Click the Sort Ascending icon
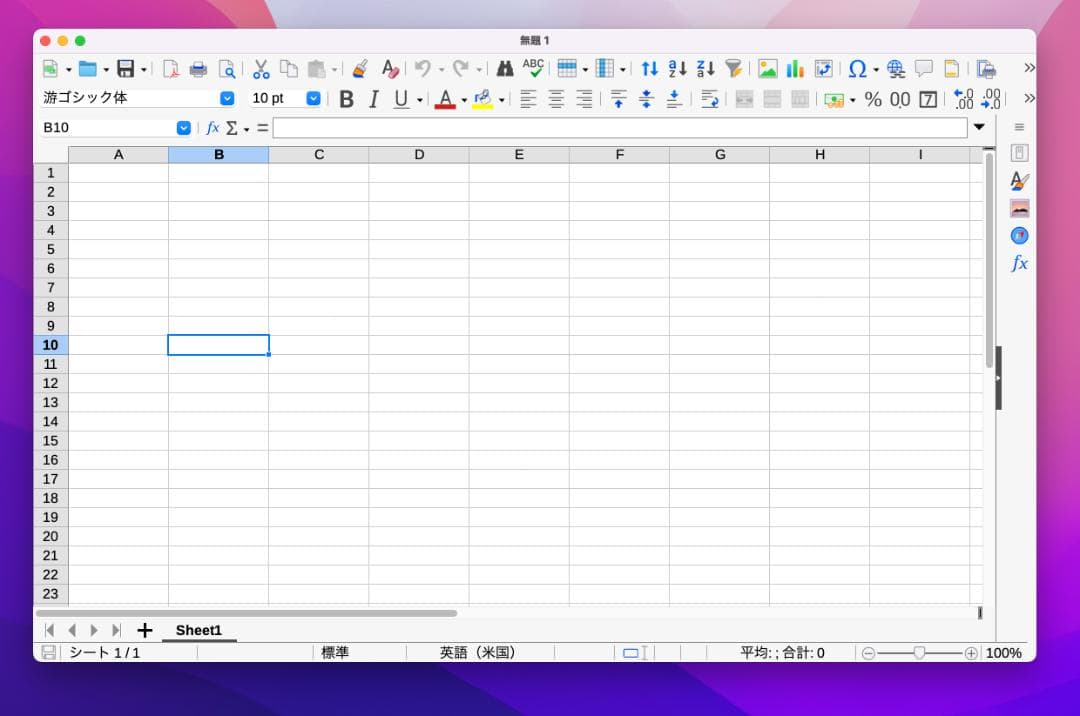 pos(678,69)
